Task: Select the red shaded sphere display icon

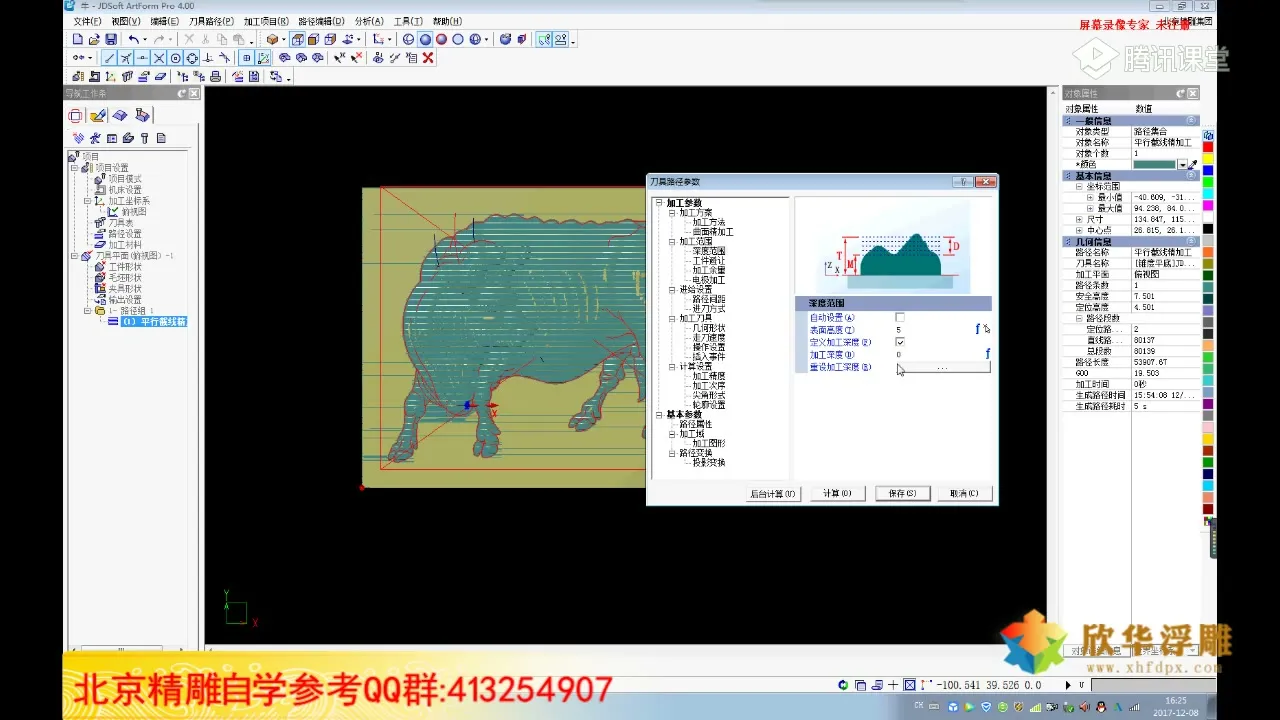Action: [x=441, y=40]
